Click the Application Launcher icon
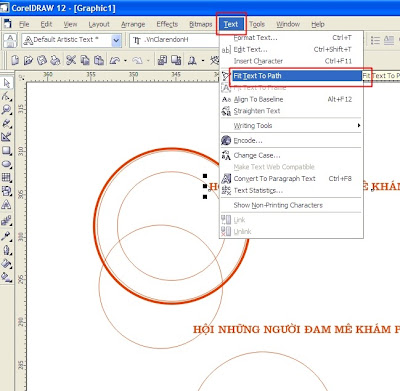The height and width of the screenshot is (391, 400). (192, 60)
